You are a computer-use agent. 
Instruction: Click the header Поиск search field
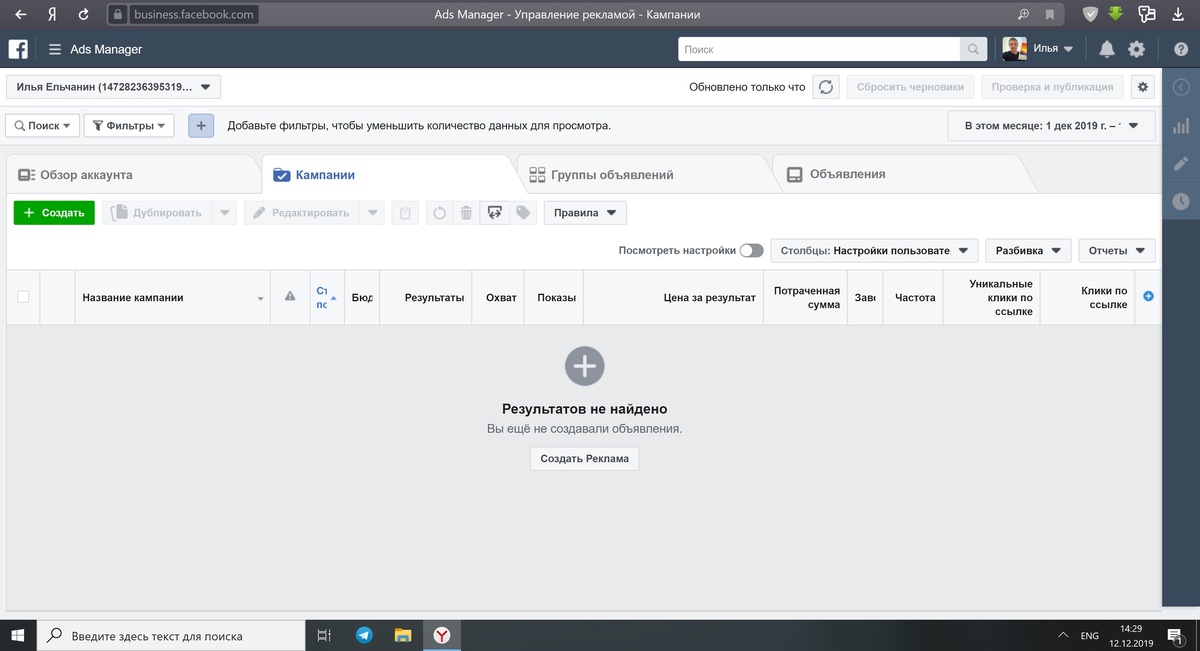819,49
